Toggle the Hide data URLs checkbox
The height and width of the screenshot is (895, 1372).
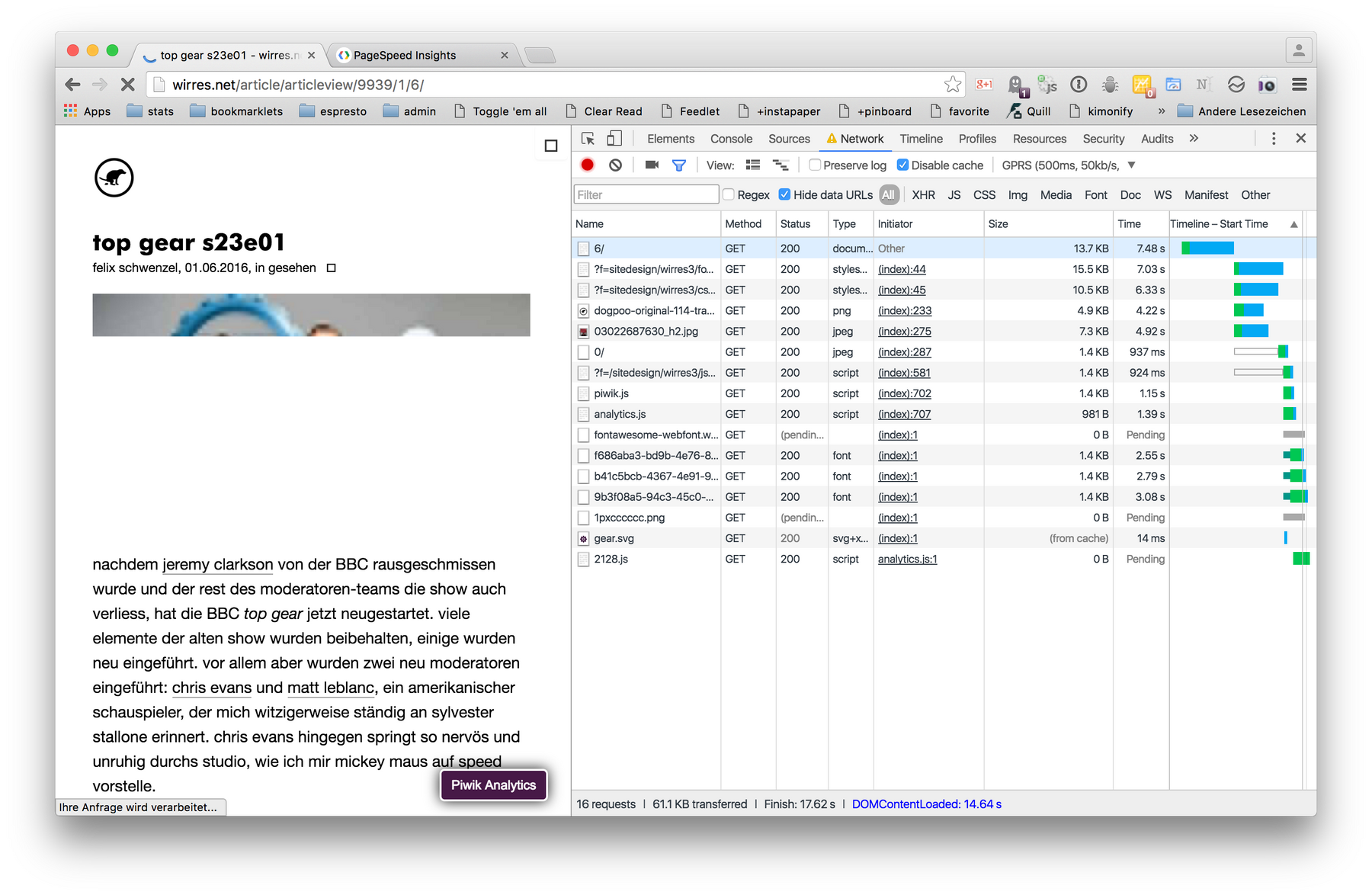(x=784, y=194)
